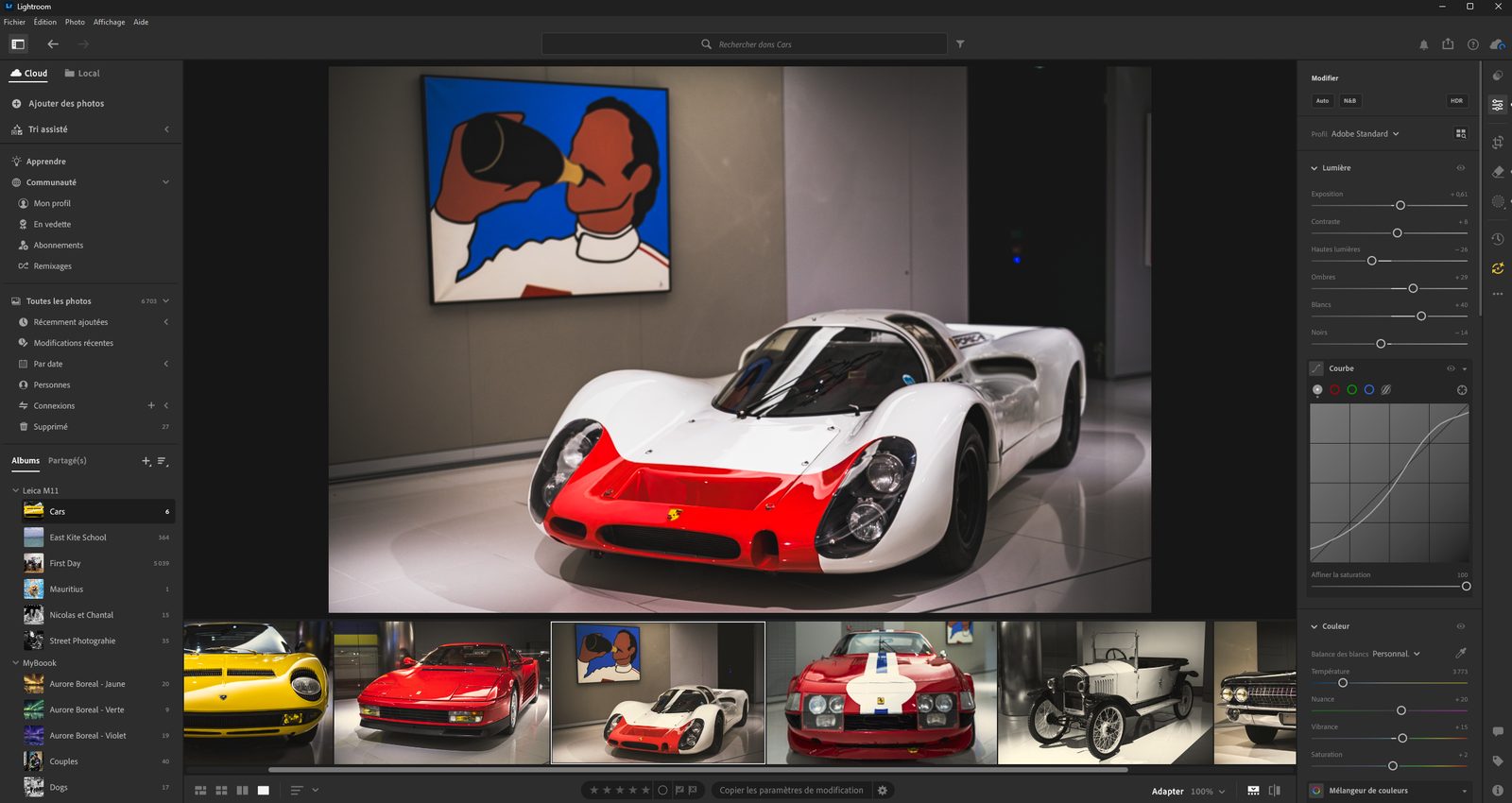Open the yellow activity sync icon

coord(1498,268)
